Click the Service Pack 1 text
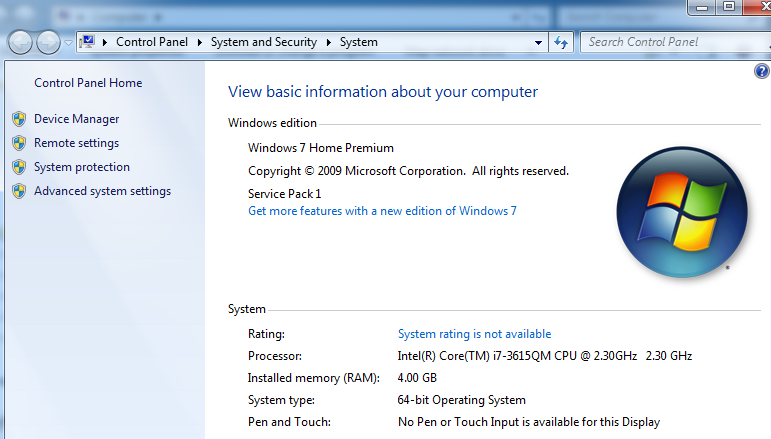The height and width of the screenshot is (439, 771). tap(284, 194)
